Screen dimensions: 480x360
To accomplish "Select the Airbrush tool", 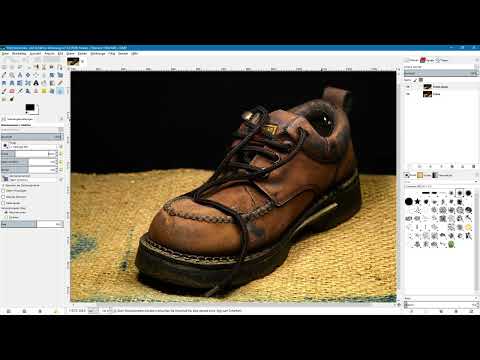I will click(20, 91).
